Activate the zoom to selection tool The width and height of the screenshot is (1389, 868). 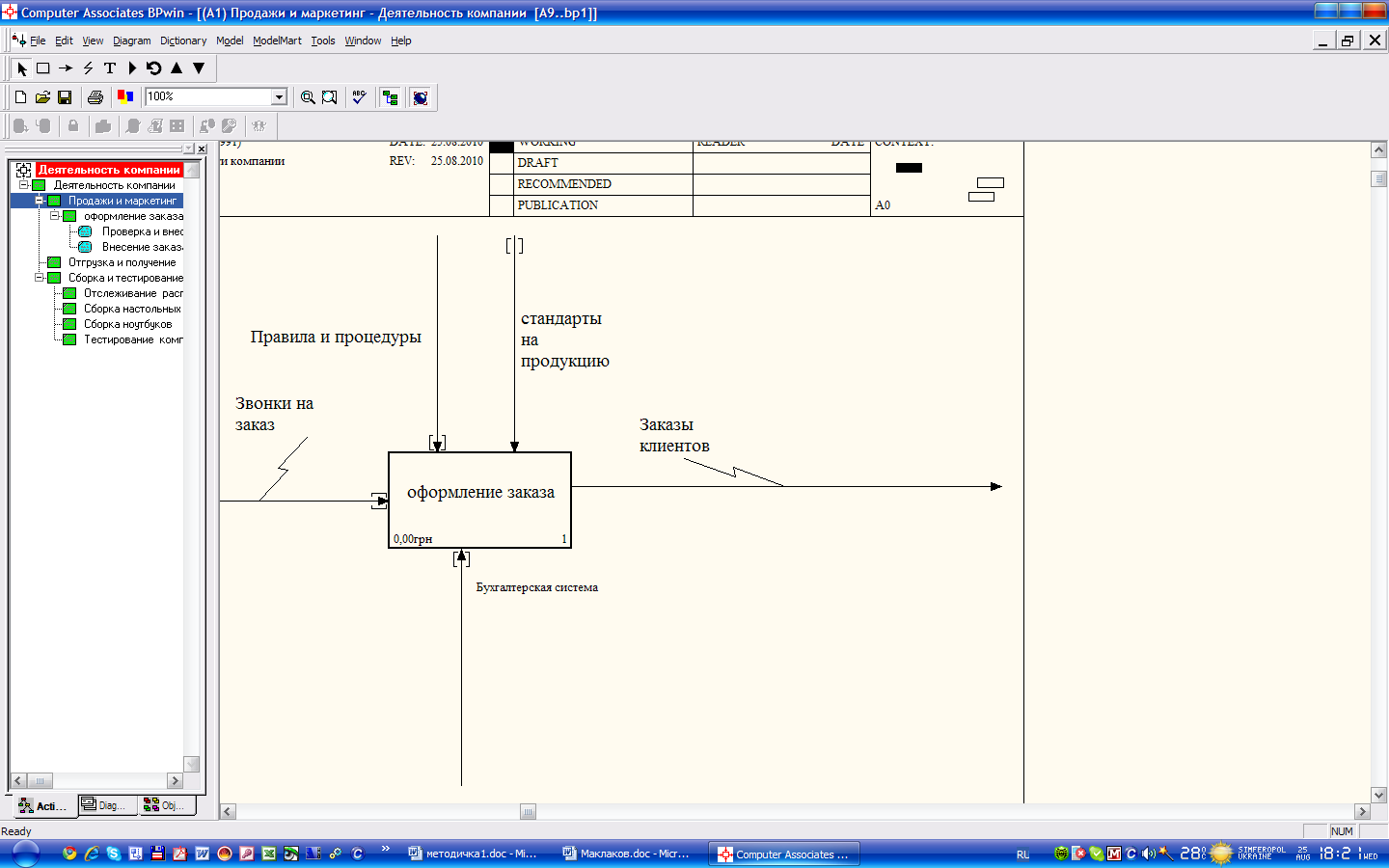[330, 97]
